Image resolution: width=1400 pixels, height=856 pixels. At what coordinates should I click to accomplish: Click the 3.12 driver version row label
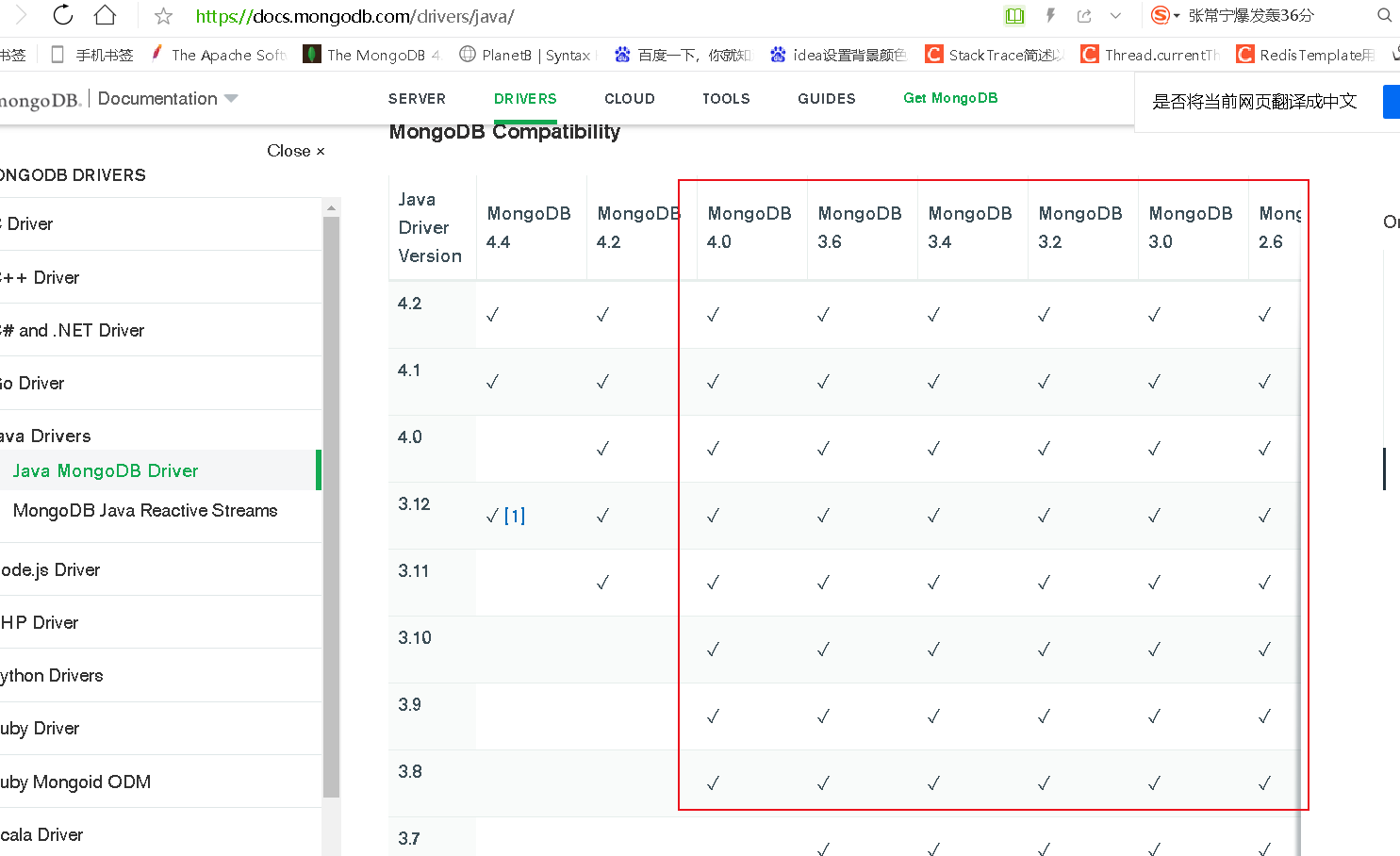[x=414, y=504]
